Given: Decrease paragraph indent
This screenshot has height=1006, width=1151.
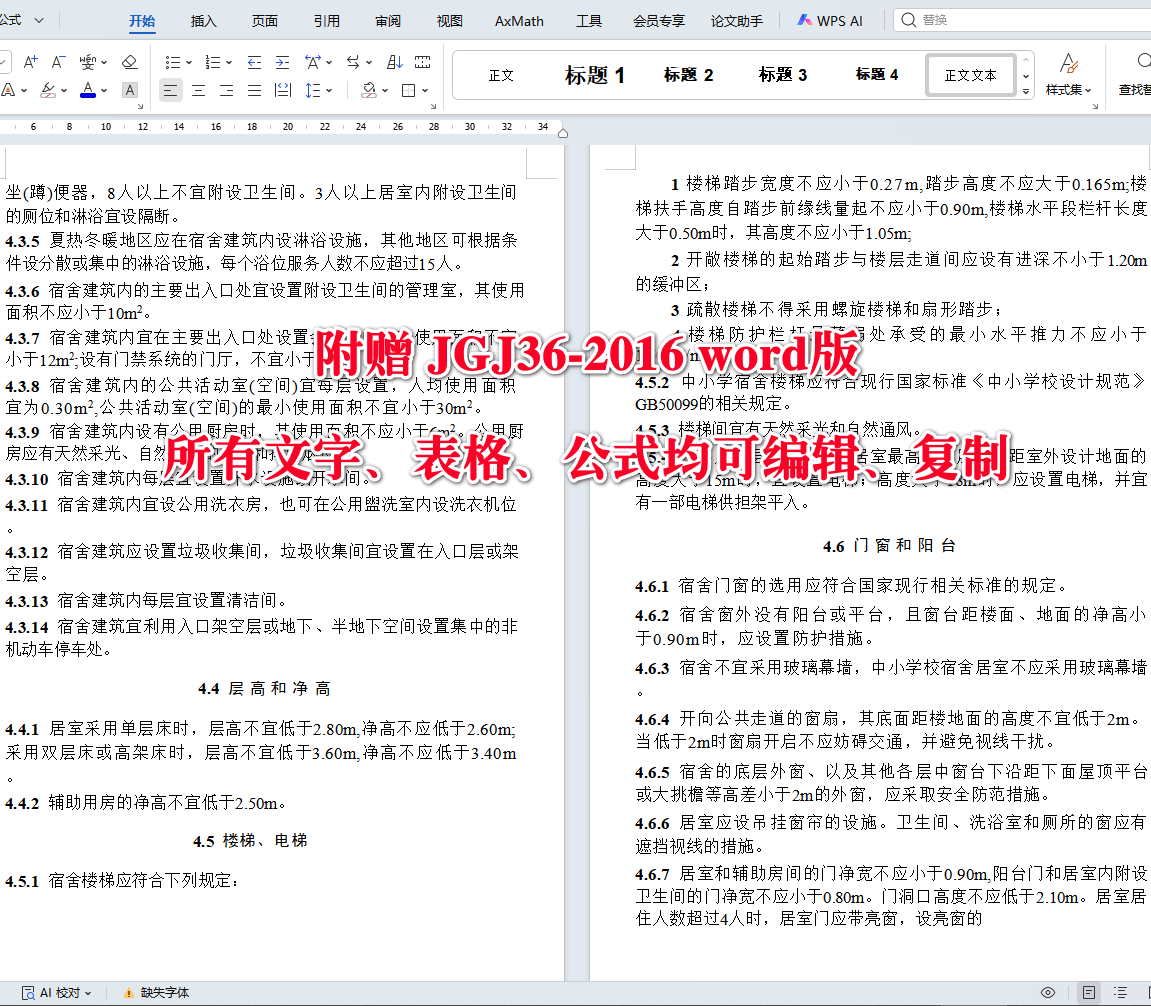Looking at the screenshot, I should [x=254, y=62].
